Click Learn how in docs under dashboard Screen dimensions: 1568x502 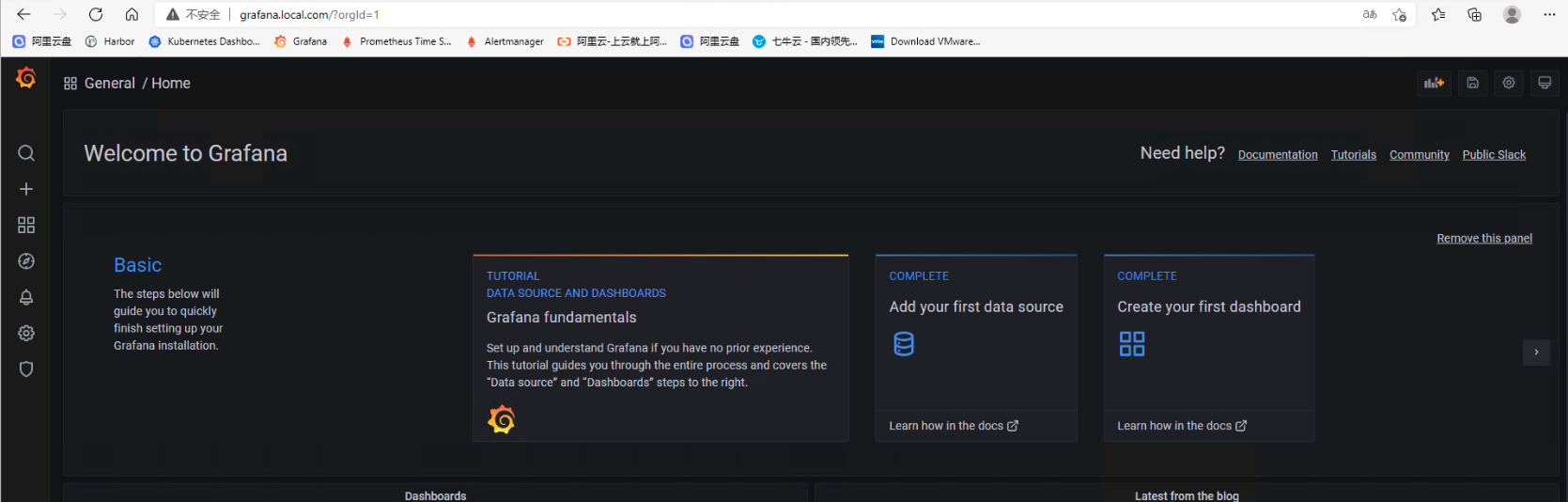1182,426
